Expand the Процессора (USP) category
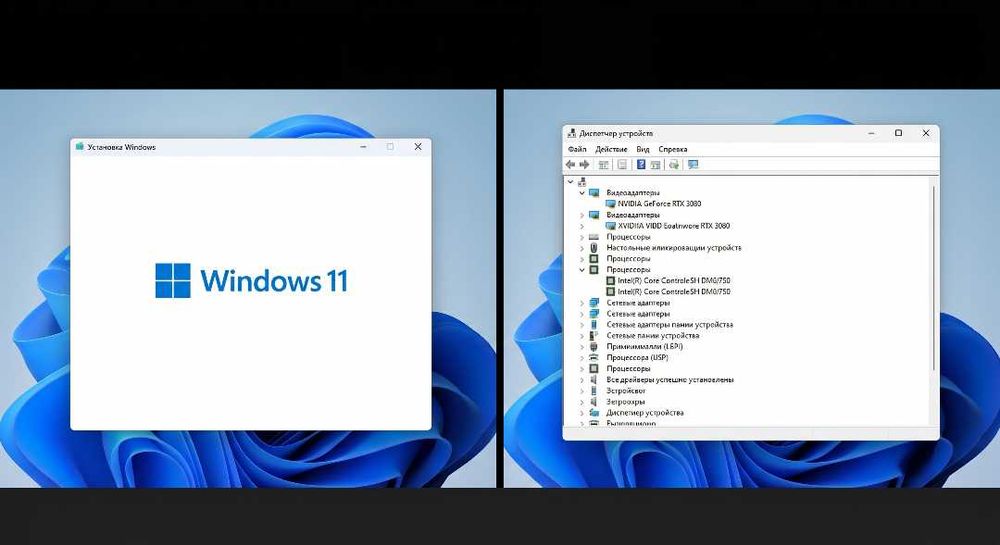This screenshot has width=1000, height=545. [x=582, y=358]
